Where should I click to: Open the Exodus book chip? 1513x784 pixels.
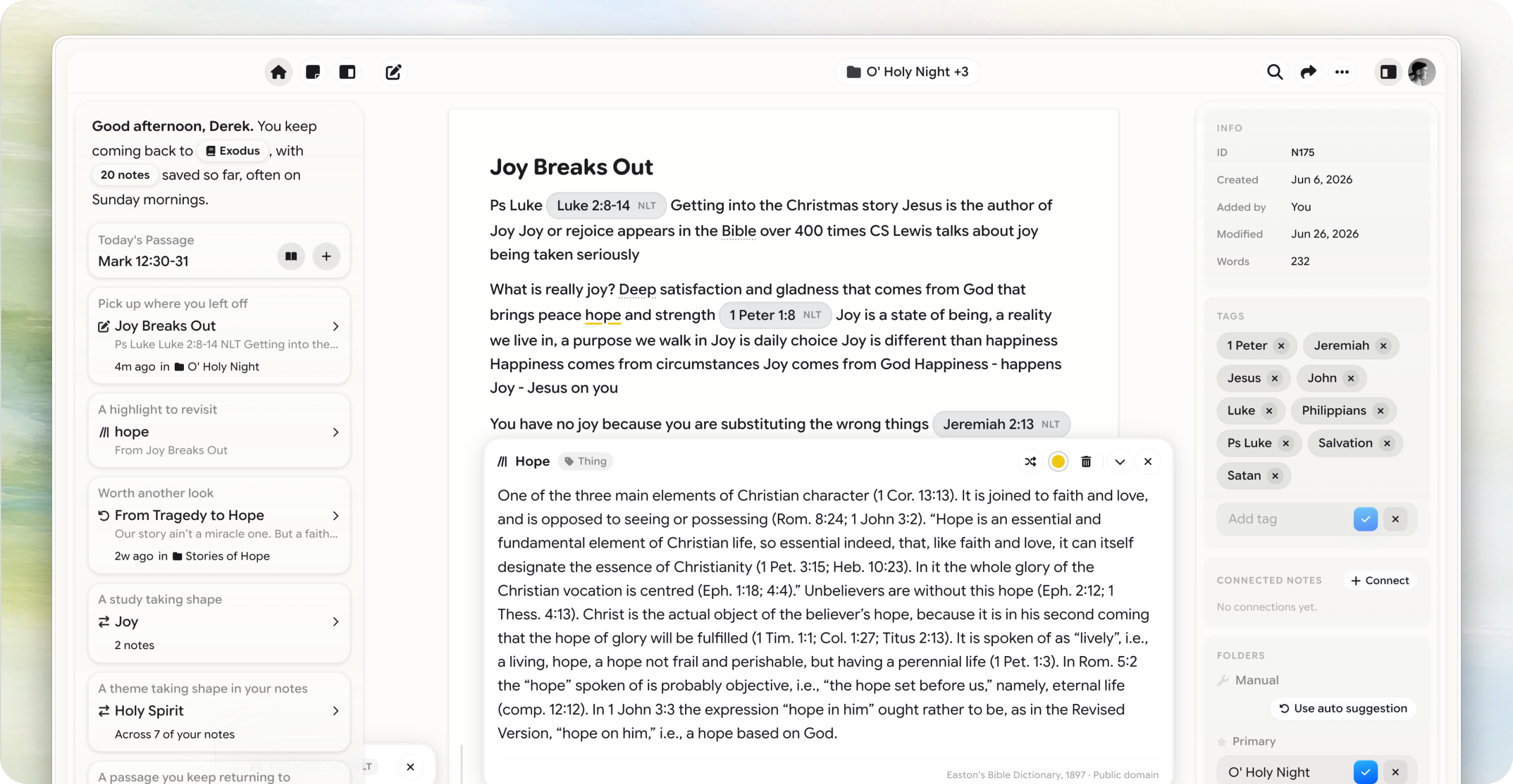click(x=232, y=150)
